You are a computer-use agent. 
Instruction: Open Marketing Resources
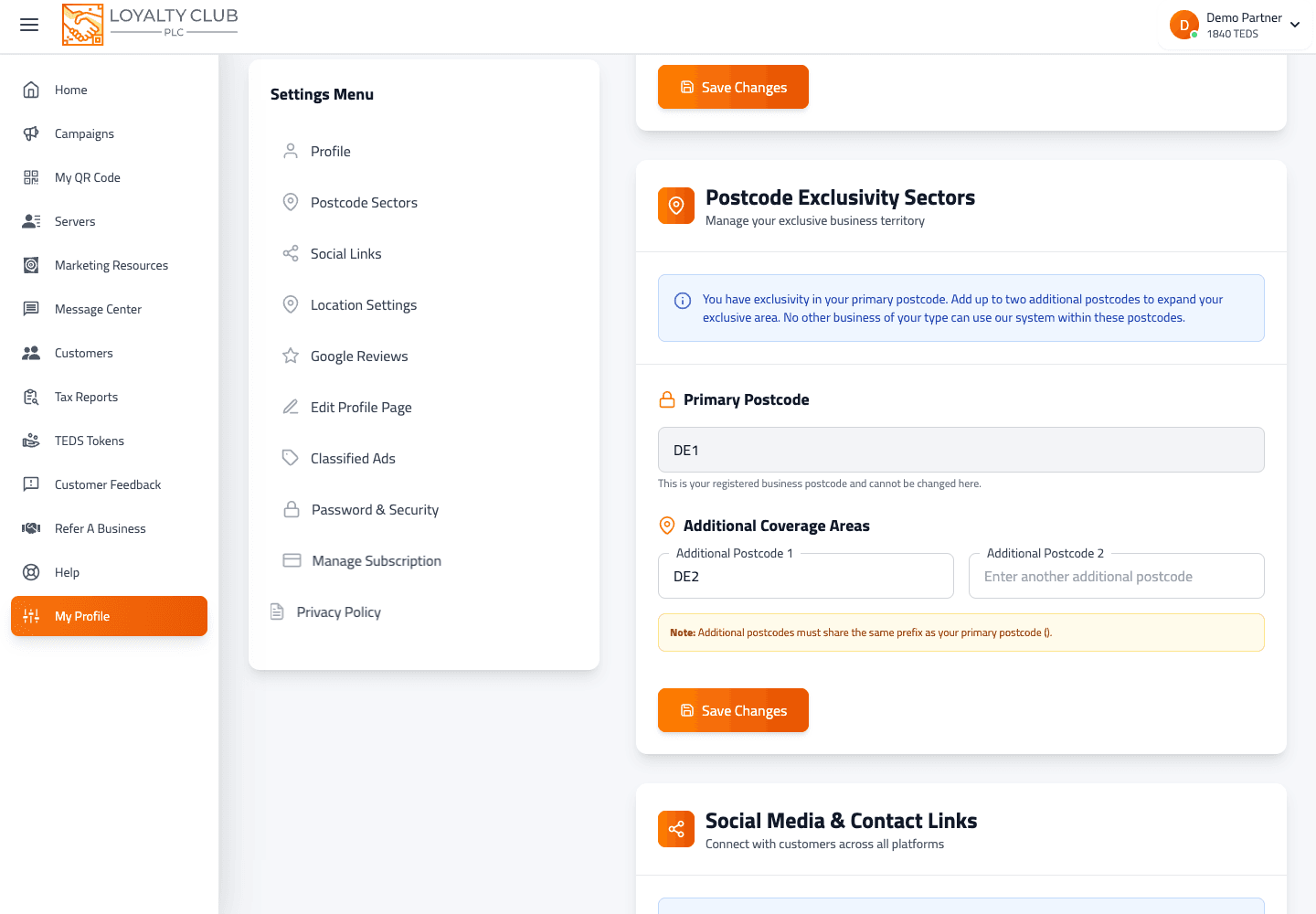[x=110, y=265]
